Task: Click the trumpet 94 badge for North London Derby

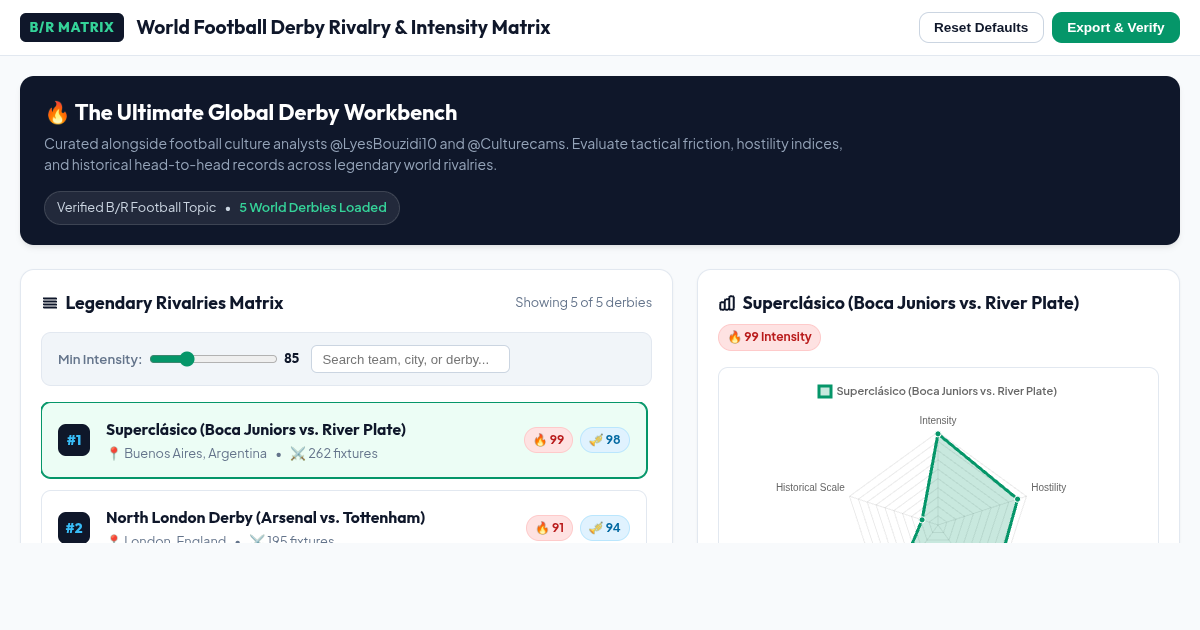Action: [x=605, y=528]
